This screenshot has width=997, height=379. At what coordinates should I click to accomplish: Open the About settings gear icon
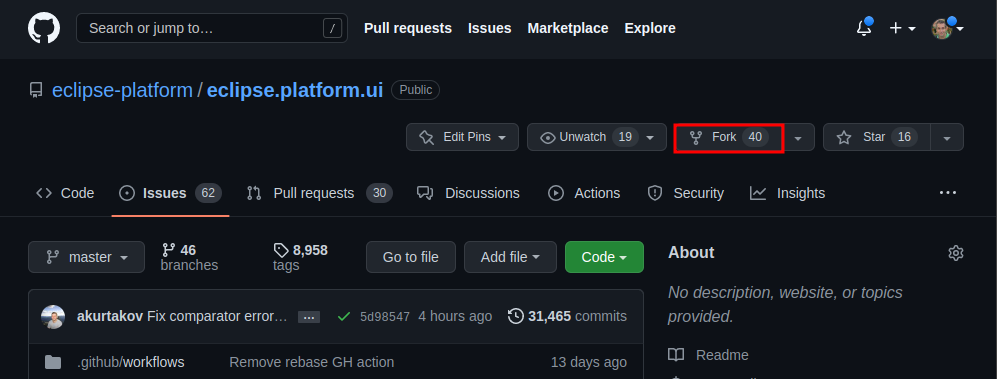point(956,253)
